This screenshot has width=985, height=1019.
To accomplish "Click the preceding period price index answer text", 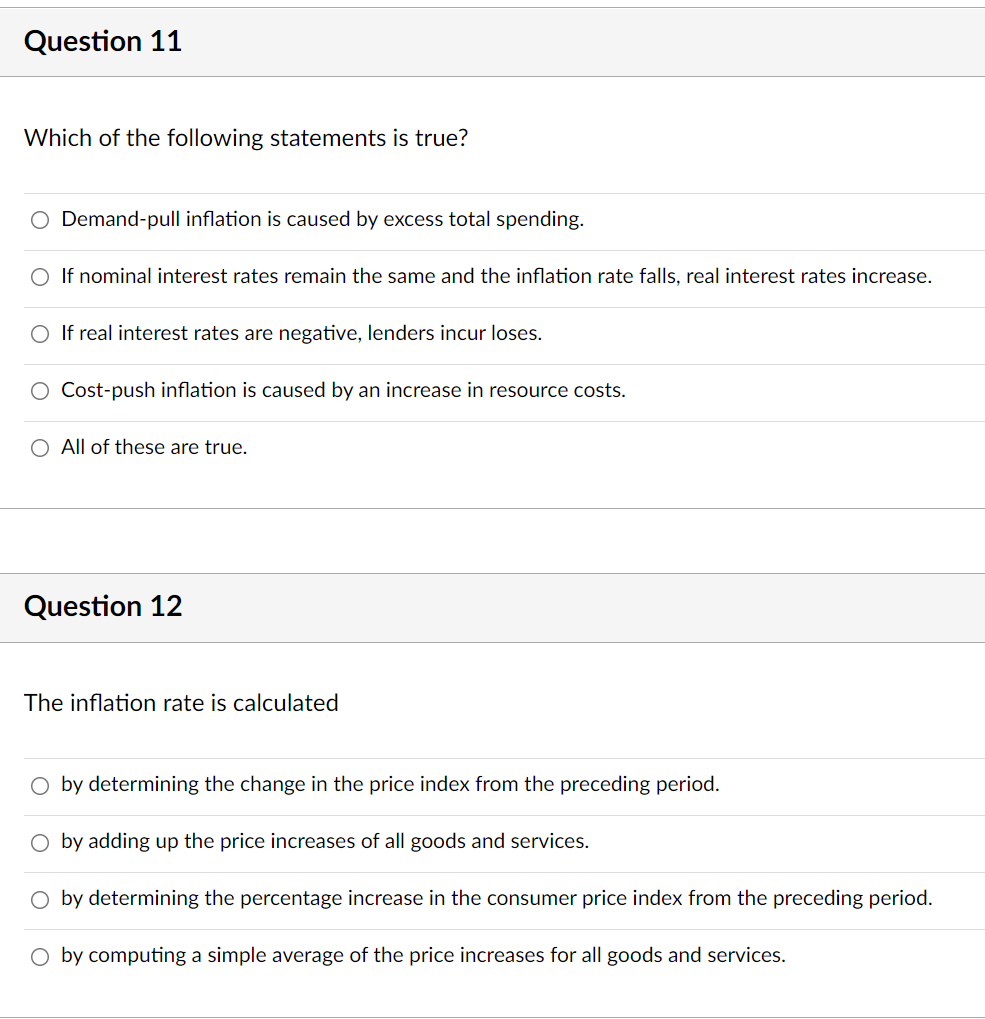I will click(388, 784).
